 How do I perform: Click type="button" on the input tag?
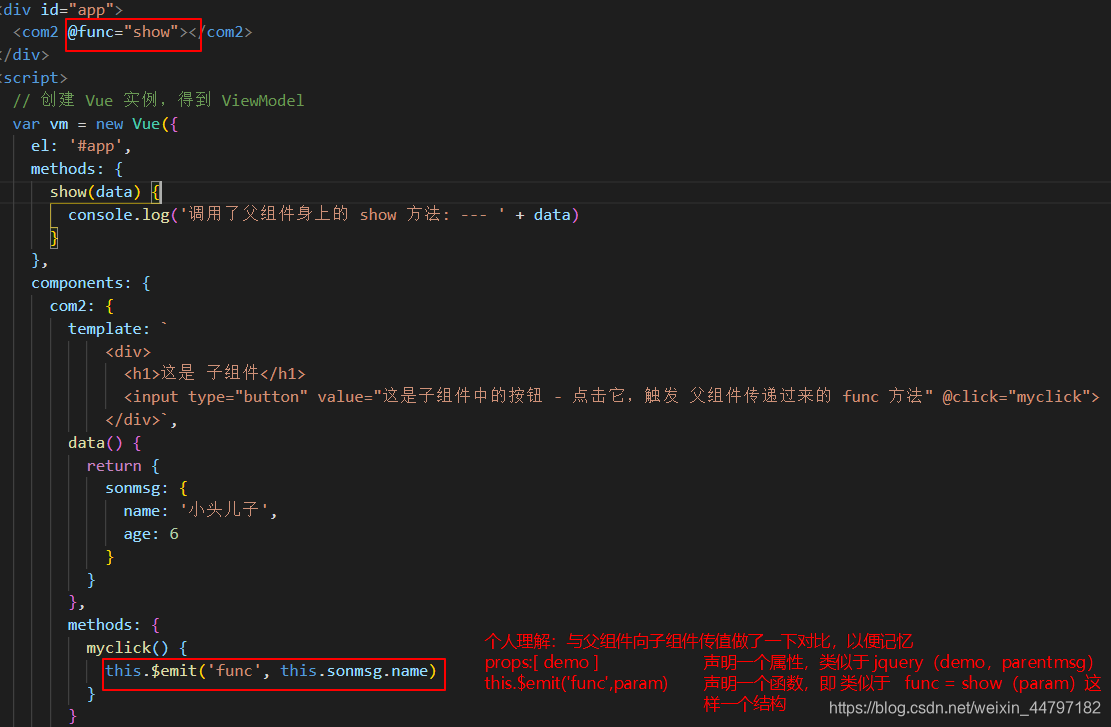tap(248, 397)
